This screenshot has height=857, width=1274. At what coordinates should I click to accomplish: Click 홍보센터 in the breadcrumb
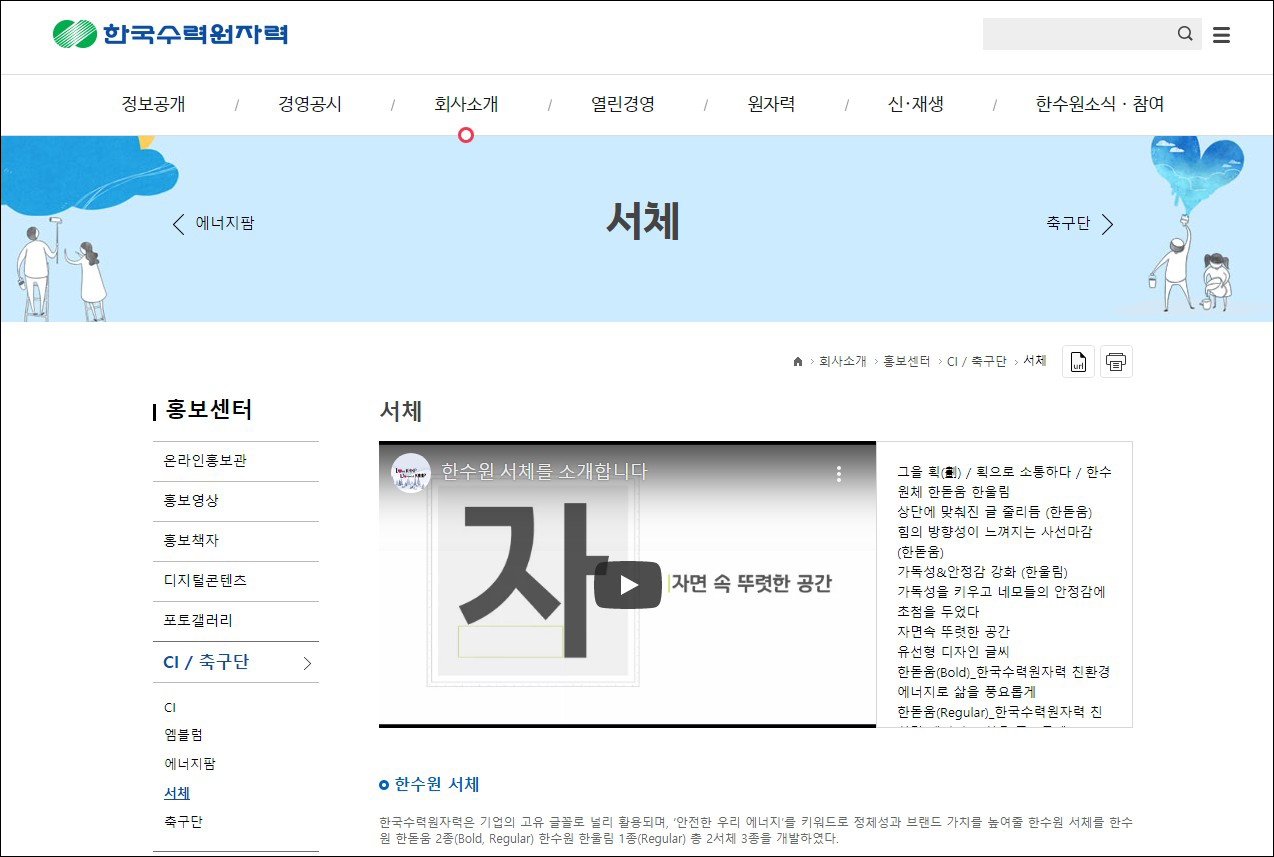tap(906, 362)
